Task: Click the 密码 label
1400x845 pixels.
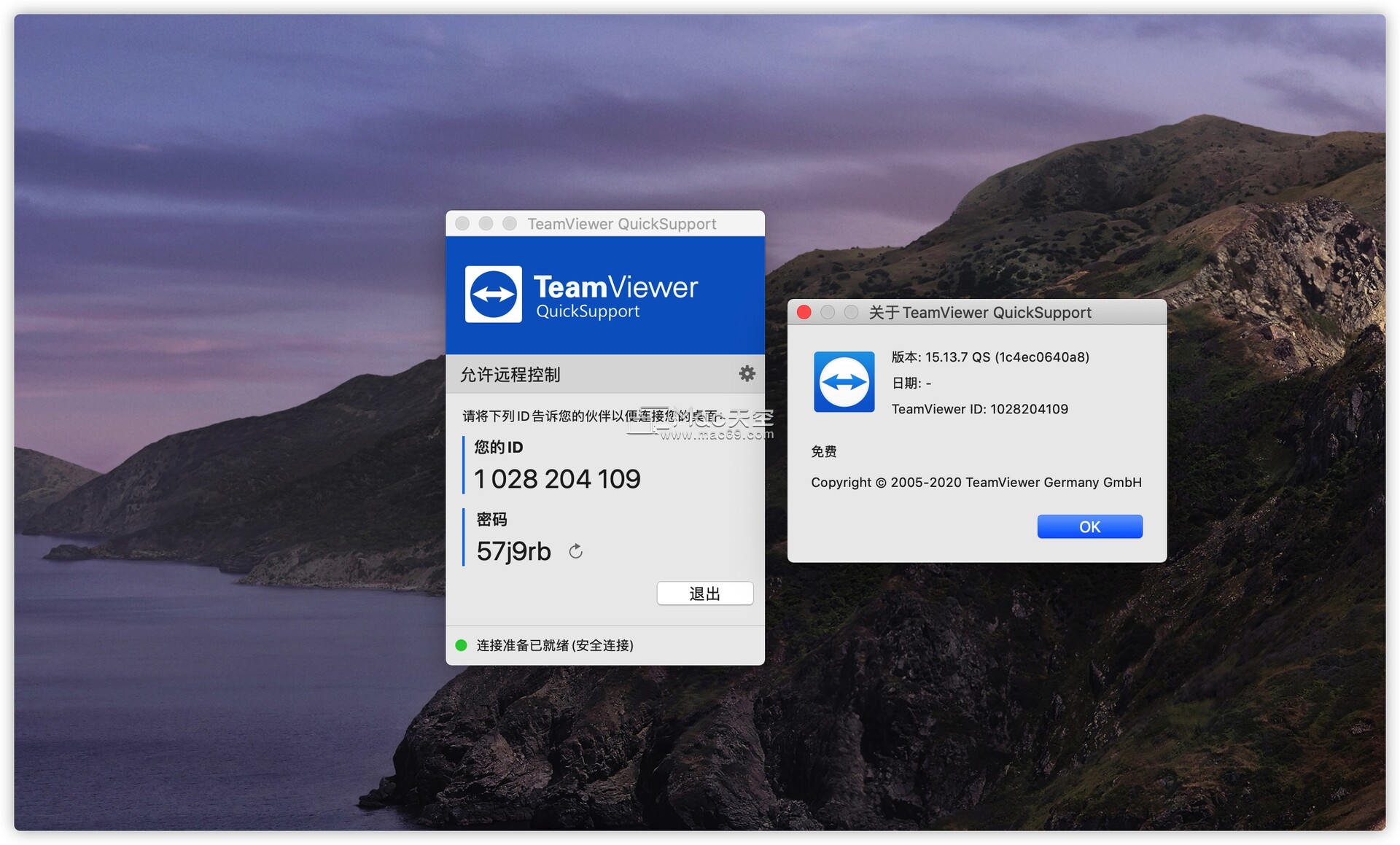Action: click(x=491, y=519)
